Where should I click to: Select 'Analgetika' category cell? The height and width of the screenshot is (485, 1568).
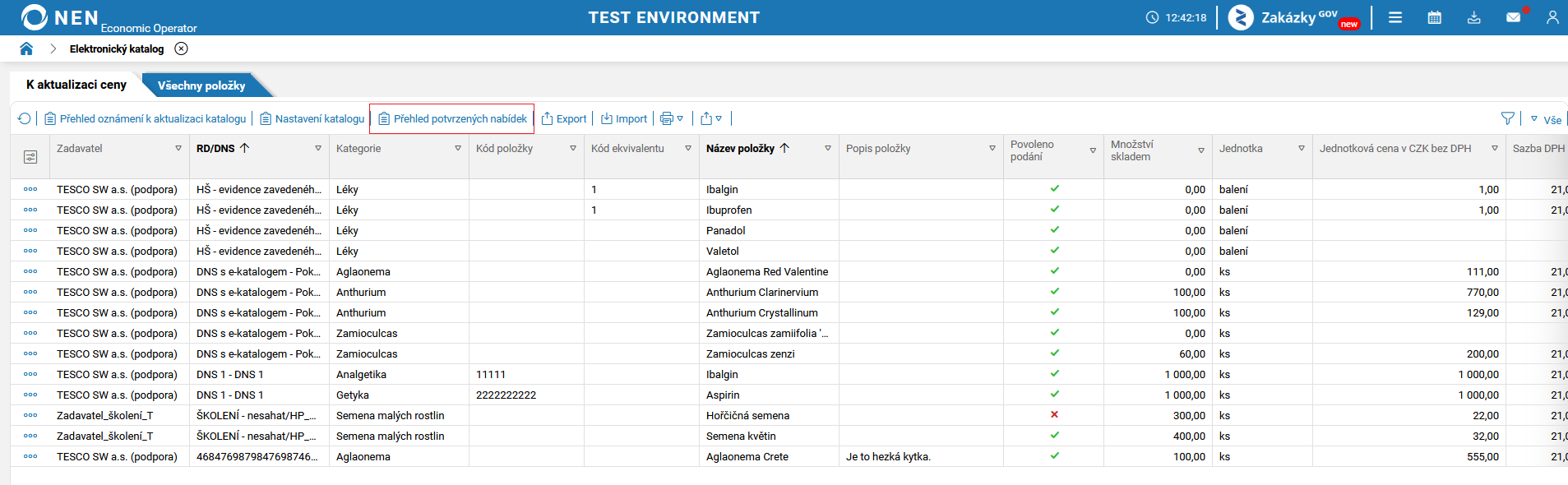pyautogui.click(x=399, y=374)
